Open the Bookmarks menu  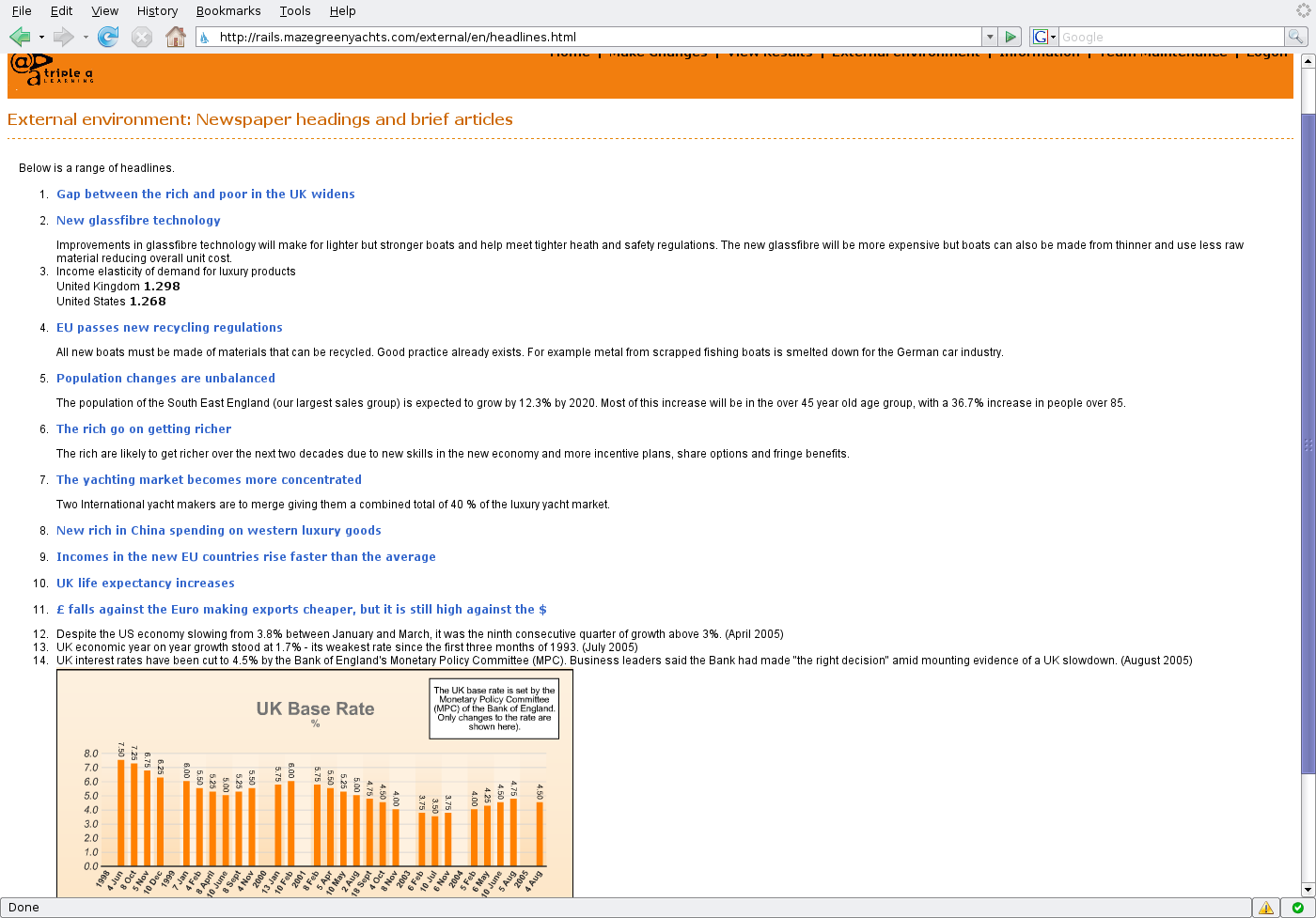pyautogui.click(x=228, y=10)
